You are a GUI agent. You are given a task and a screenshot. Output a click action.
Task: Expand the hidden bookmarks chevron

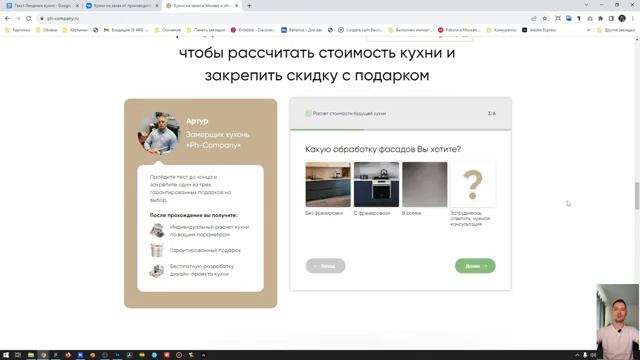[x=588, y=30]
